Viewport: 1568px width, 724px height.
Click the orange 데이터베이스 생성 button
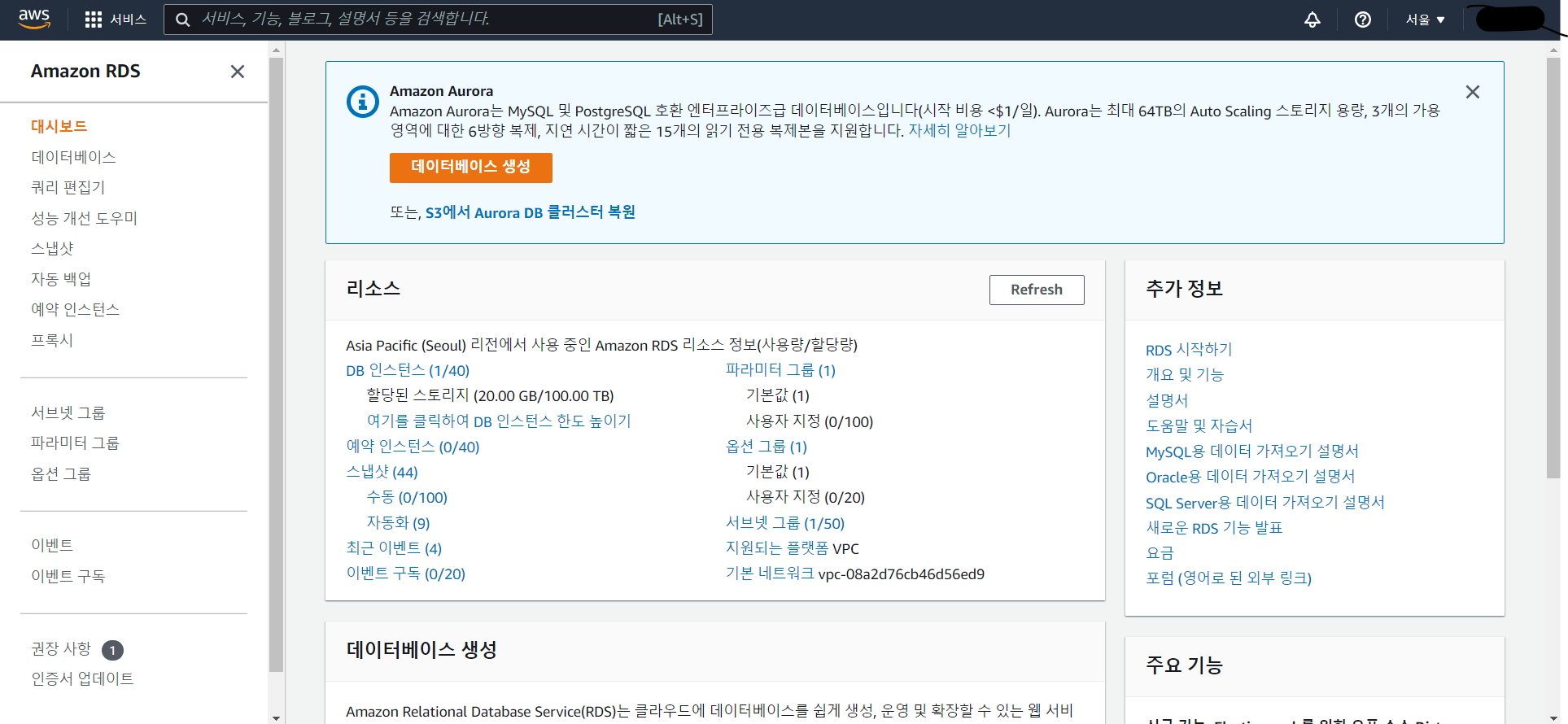tap(471, 168)
